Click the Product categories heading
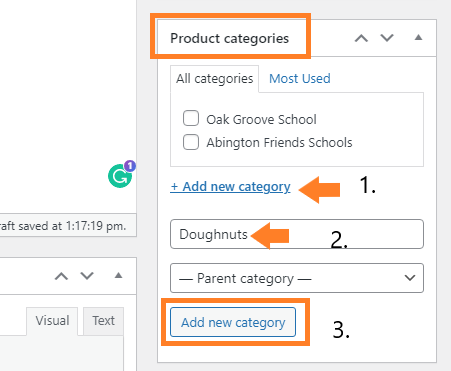 click(229, 38)
